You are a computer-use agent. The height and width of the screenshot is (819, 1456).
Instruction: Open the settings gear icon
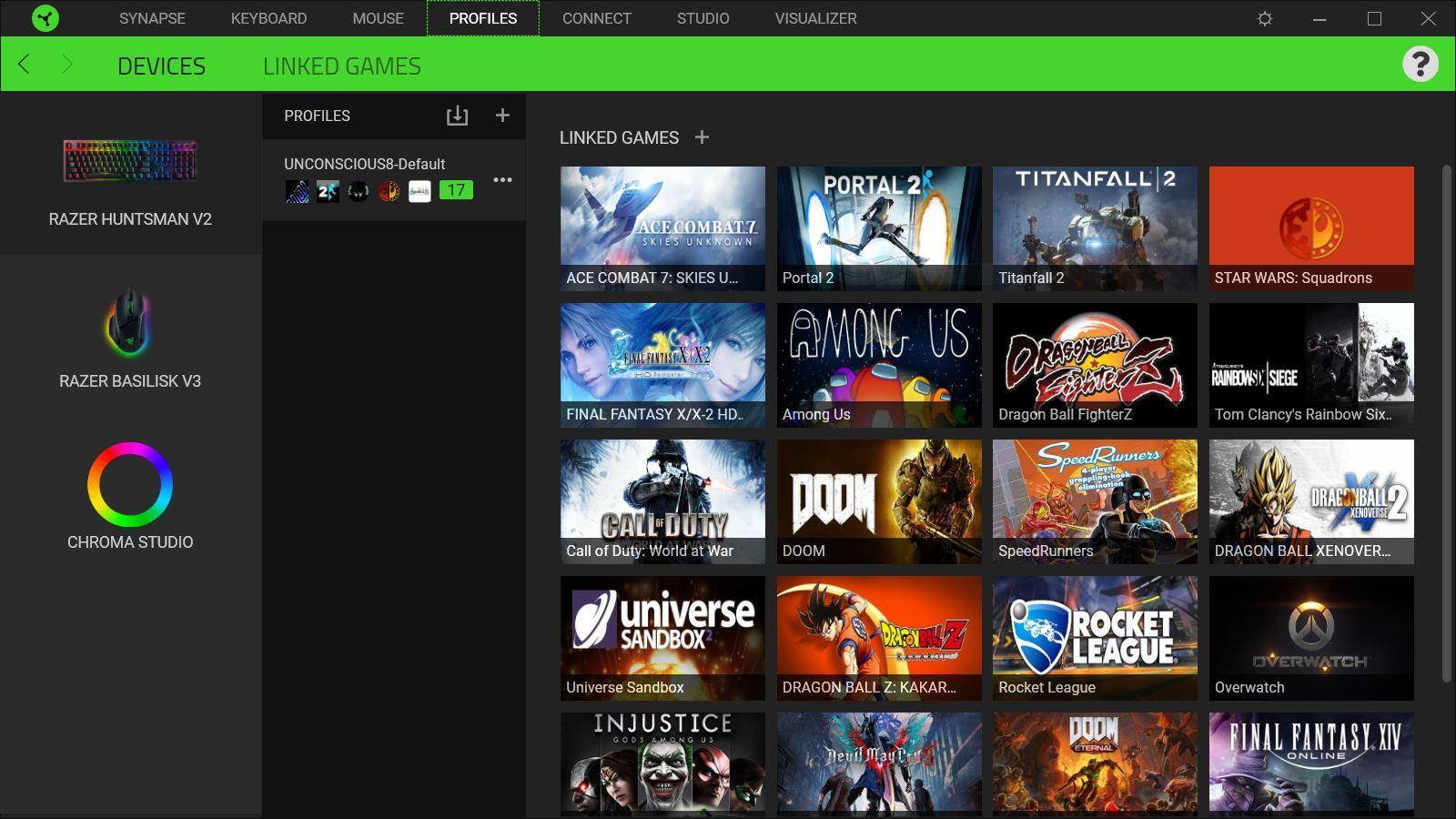pyautogui.click(x=1264, y=18)
